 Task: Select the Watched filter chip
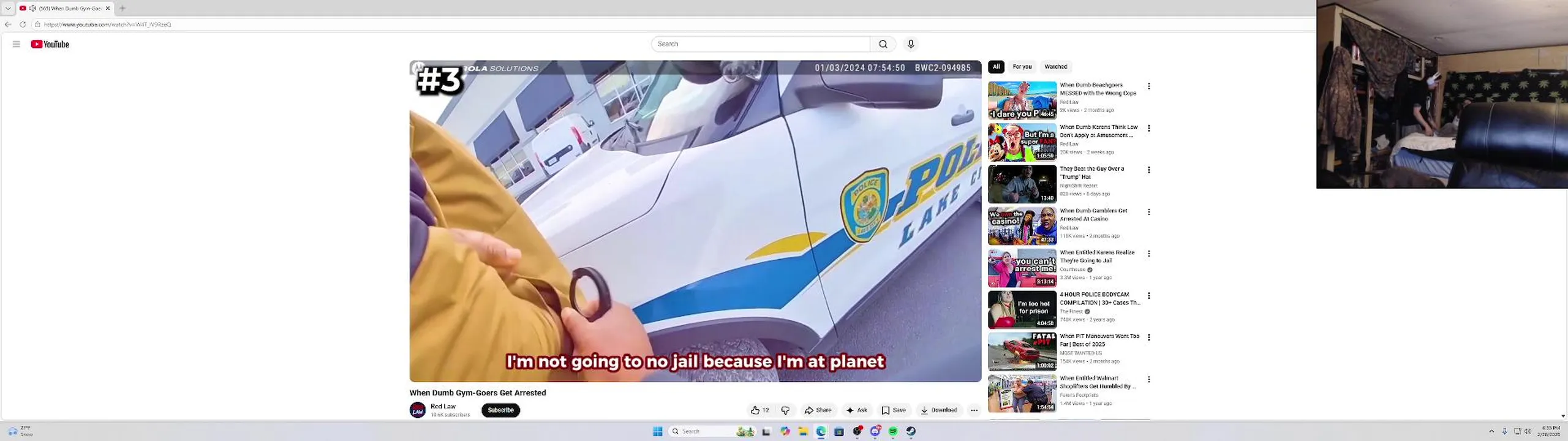point(1055,67)
